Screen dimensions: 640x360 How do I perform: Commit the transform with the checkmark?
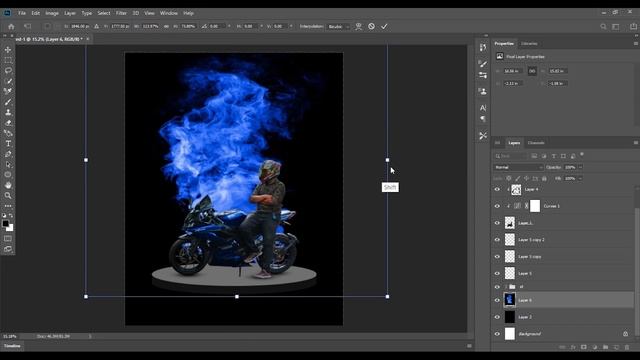click(x=384, y=26)
